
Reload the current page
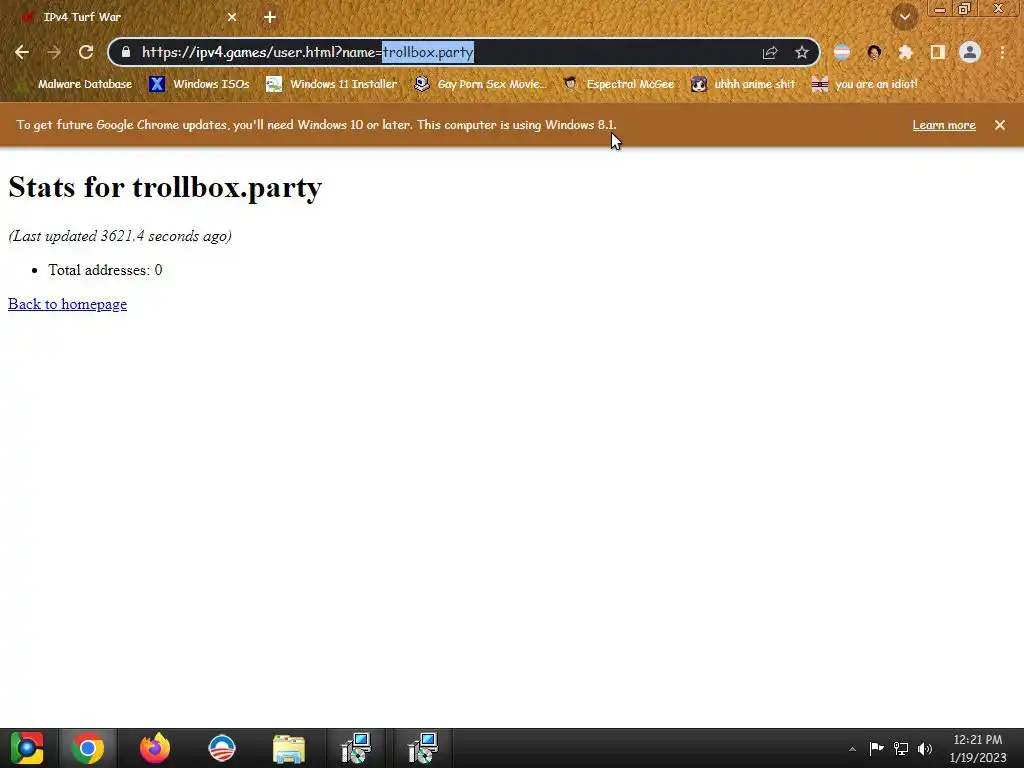point(86,52)
